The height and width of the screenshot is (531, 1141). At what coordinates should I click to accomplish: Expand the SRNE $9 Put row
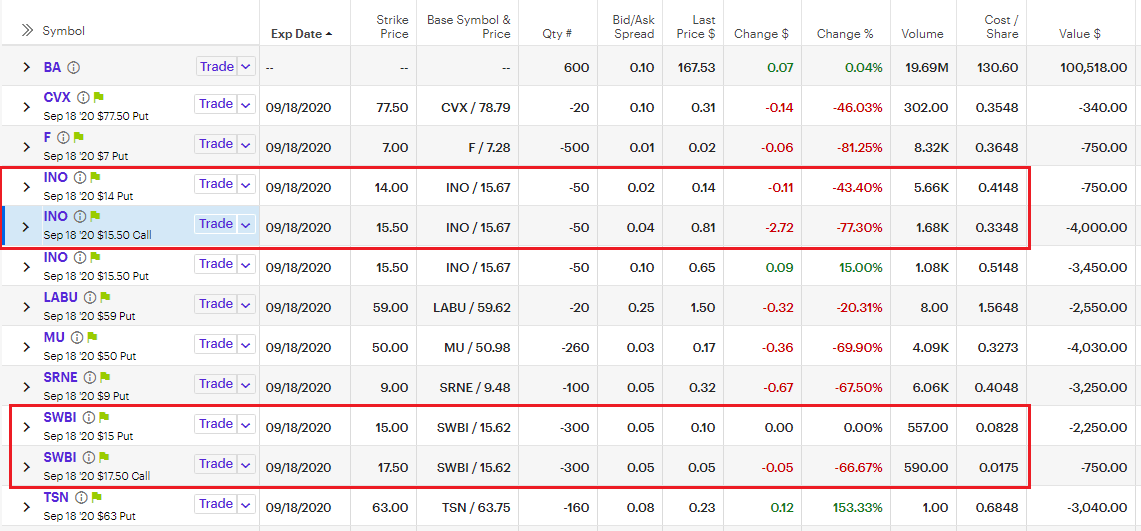point(27,387)
